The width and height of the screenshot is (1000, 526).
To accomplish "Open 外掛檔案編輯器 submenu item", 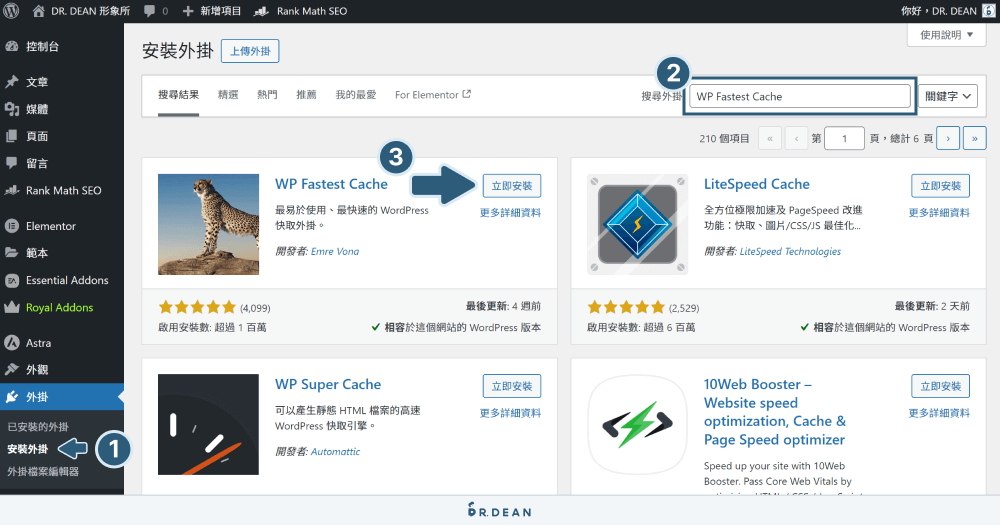I will [43, 471].
